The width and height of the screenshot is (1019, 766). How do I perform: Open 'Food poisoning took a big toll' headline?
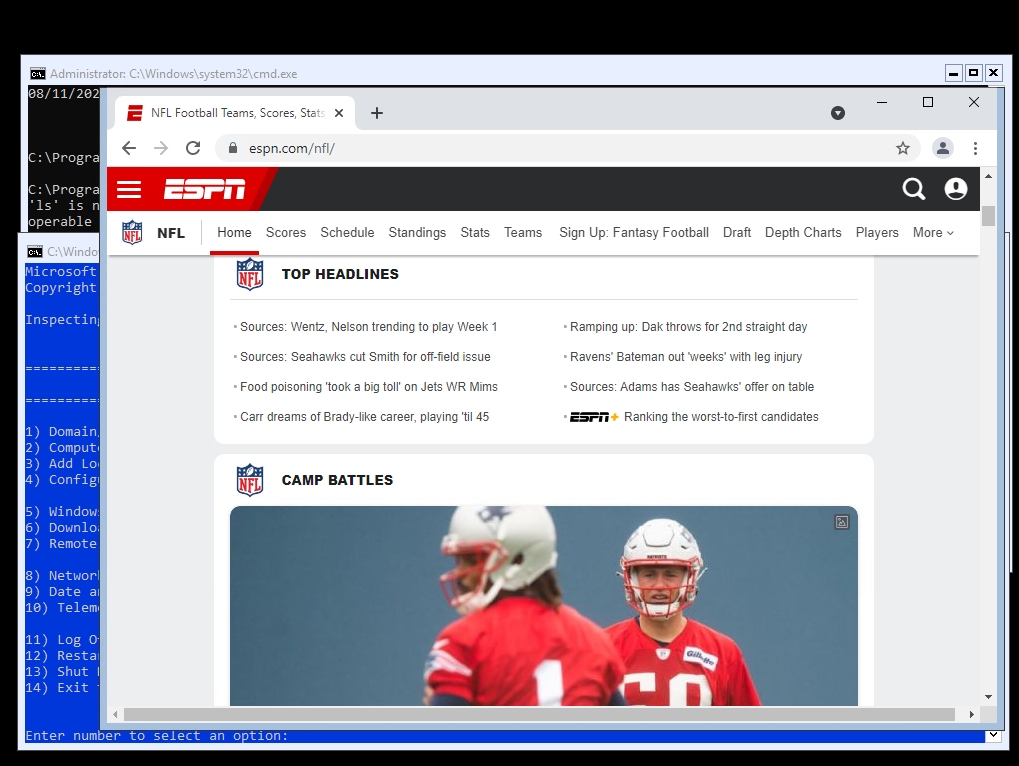[368, 387]
